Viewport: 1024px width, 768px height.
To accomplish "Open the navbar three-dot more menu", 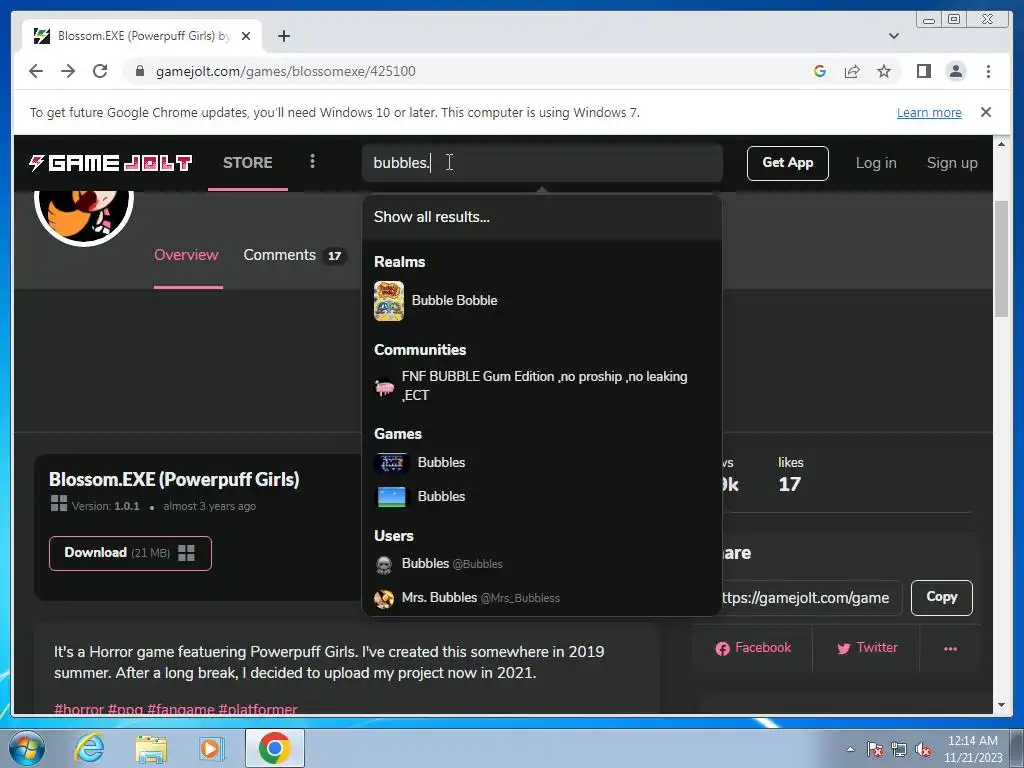I will click(312, 161).
